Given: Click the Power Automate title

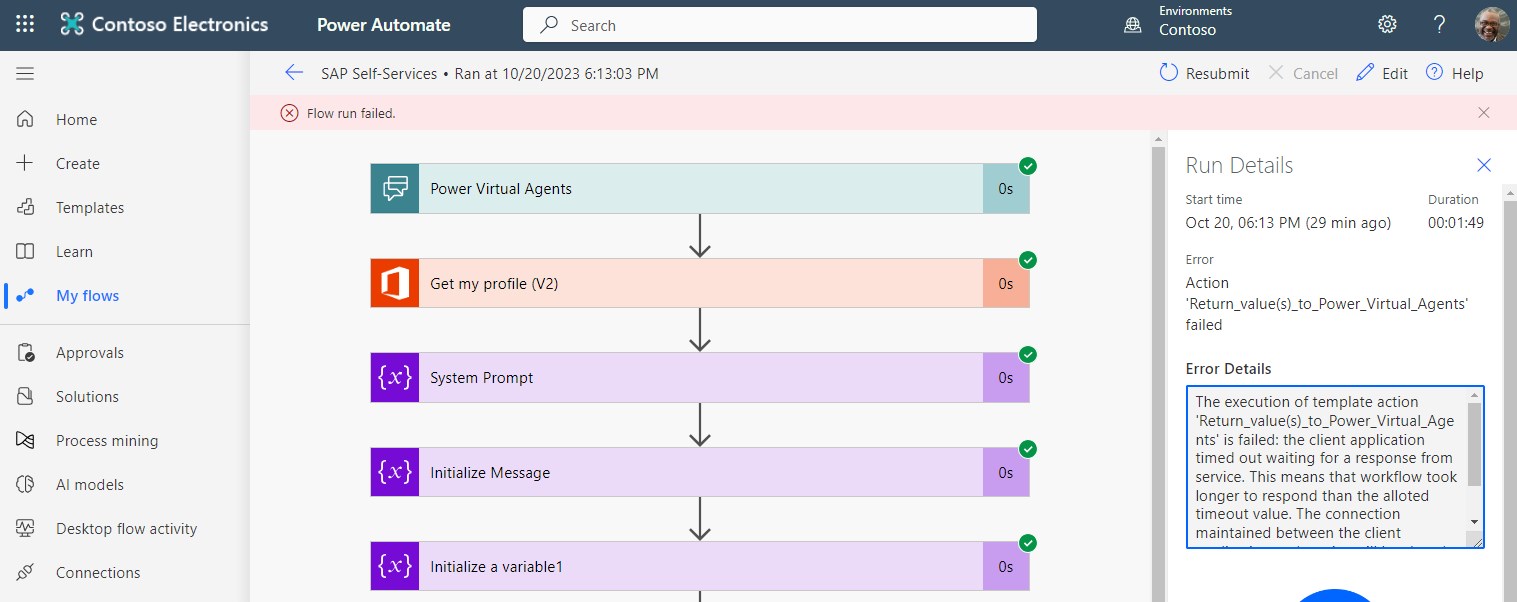Looking at the screenshot, I should pyautogui.click(x=383, y=25).
